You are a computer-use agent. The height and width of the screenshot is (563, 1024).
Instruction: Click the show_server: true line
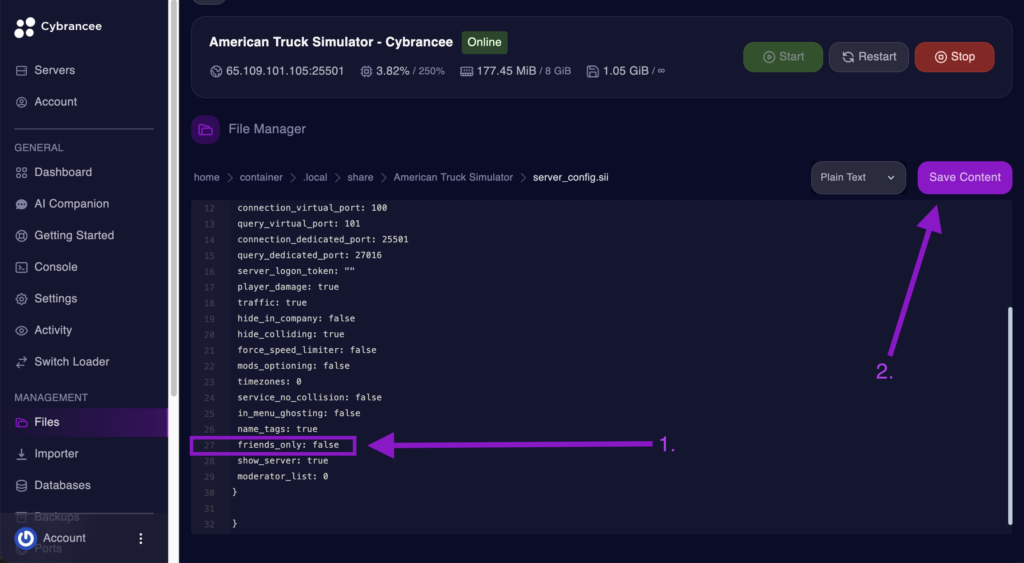click(283, 460)
